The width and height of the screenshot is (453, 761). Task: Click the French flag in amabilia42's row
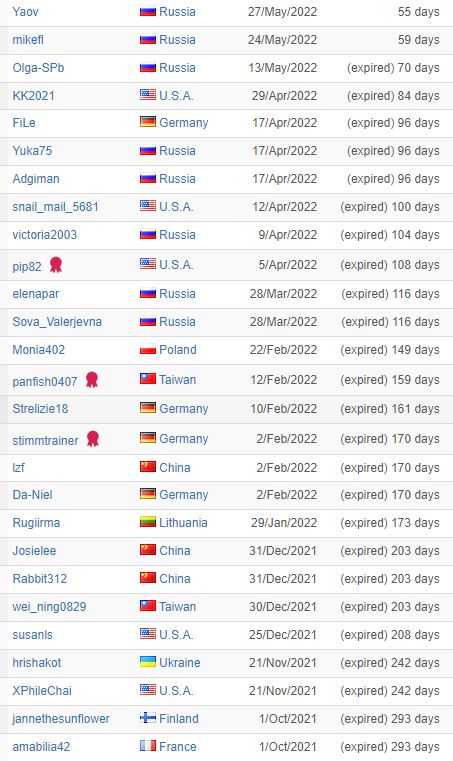click(148, 745)
